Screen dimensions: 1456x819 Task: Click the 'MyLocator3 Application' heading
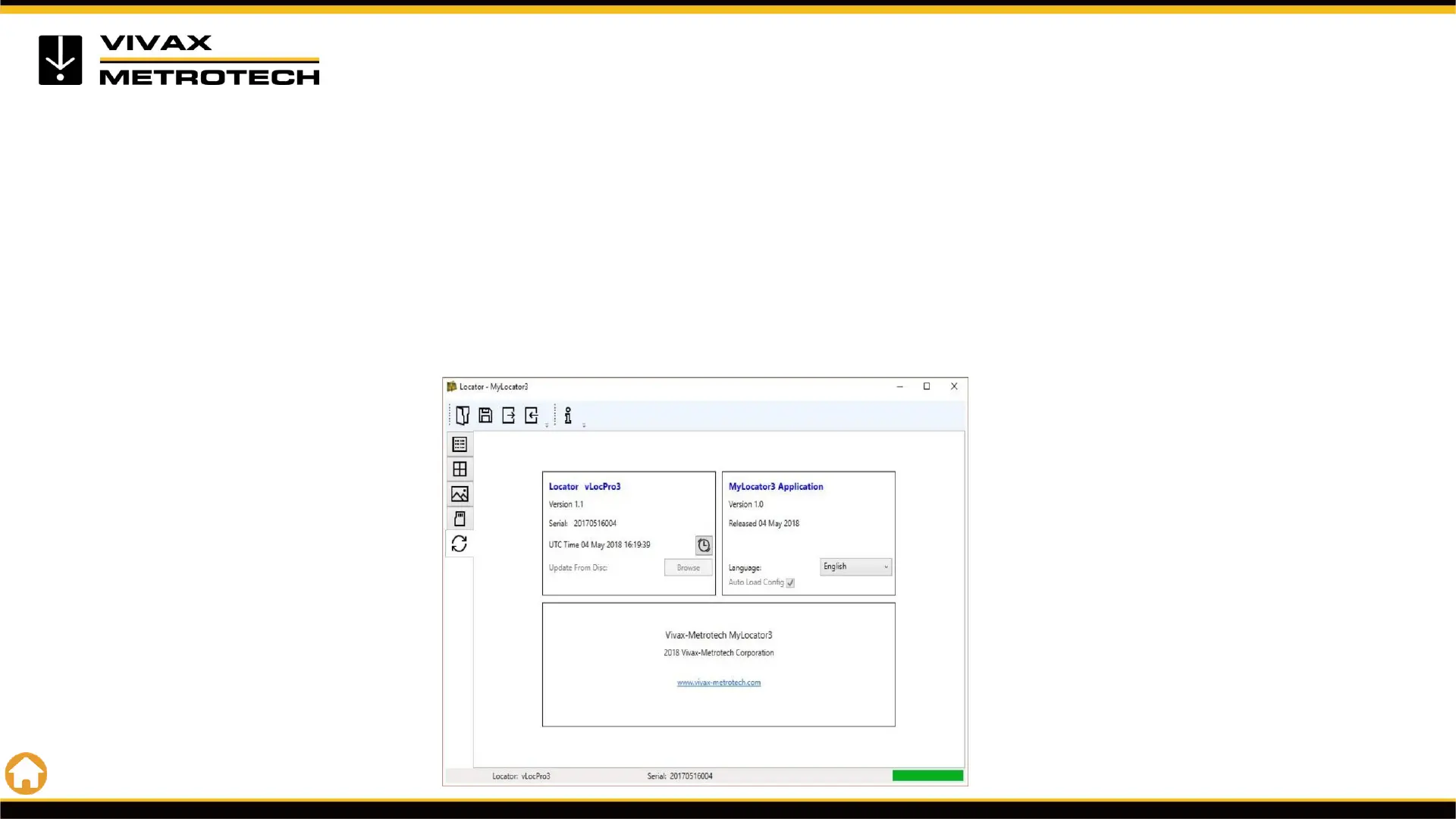pos(776,487)
